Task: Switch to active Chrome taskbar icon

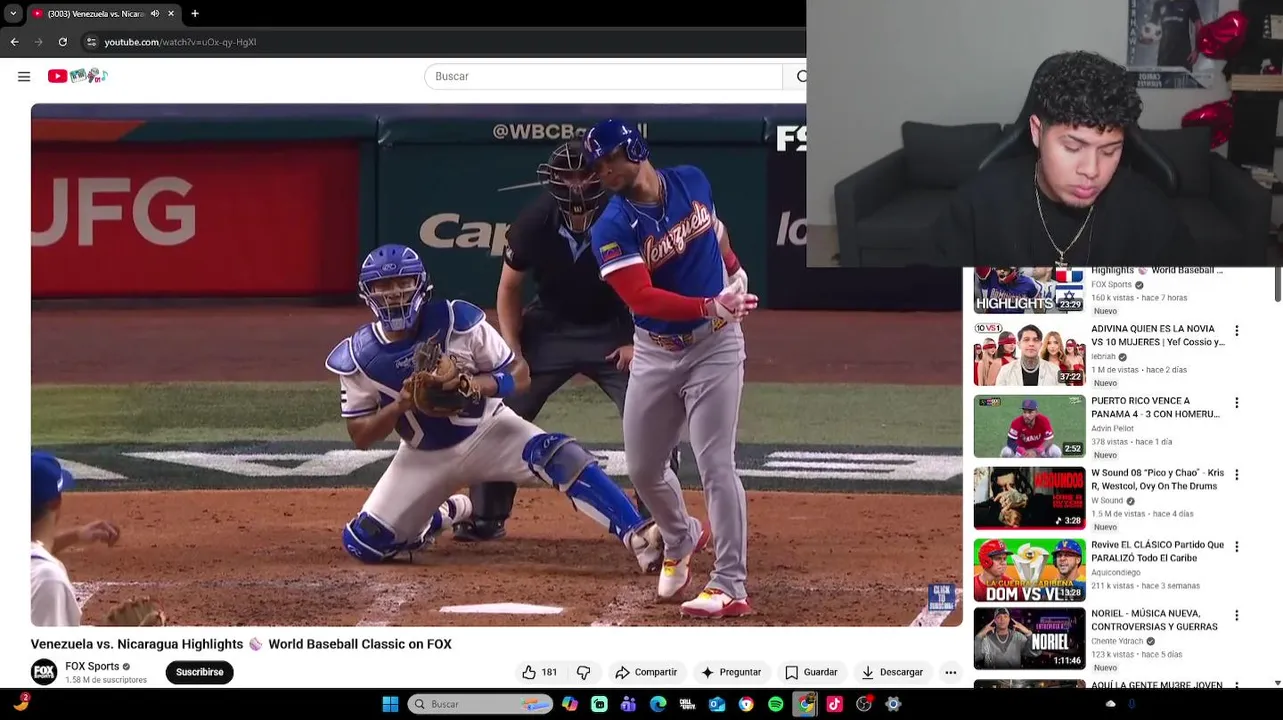Action: pyautogui.click(x=805, y=704)
